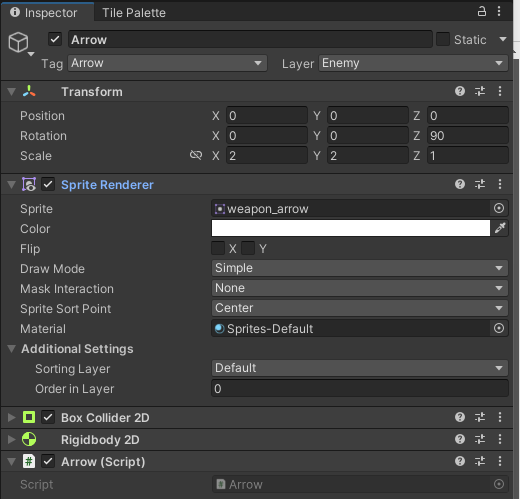
Task: Open Transform component help reference
Action: coord(460,91)
